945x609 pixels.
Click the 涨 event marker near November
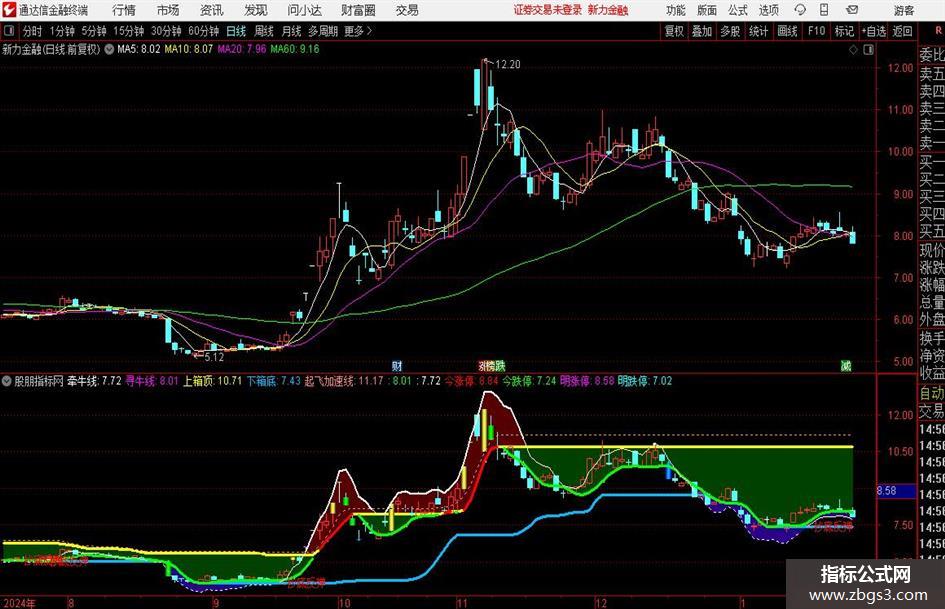(x=483, y=365)
